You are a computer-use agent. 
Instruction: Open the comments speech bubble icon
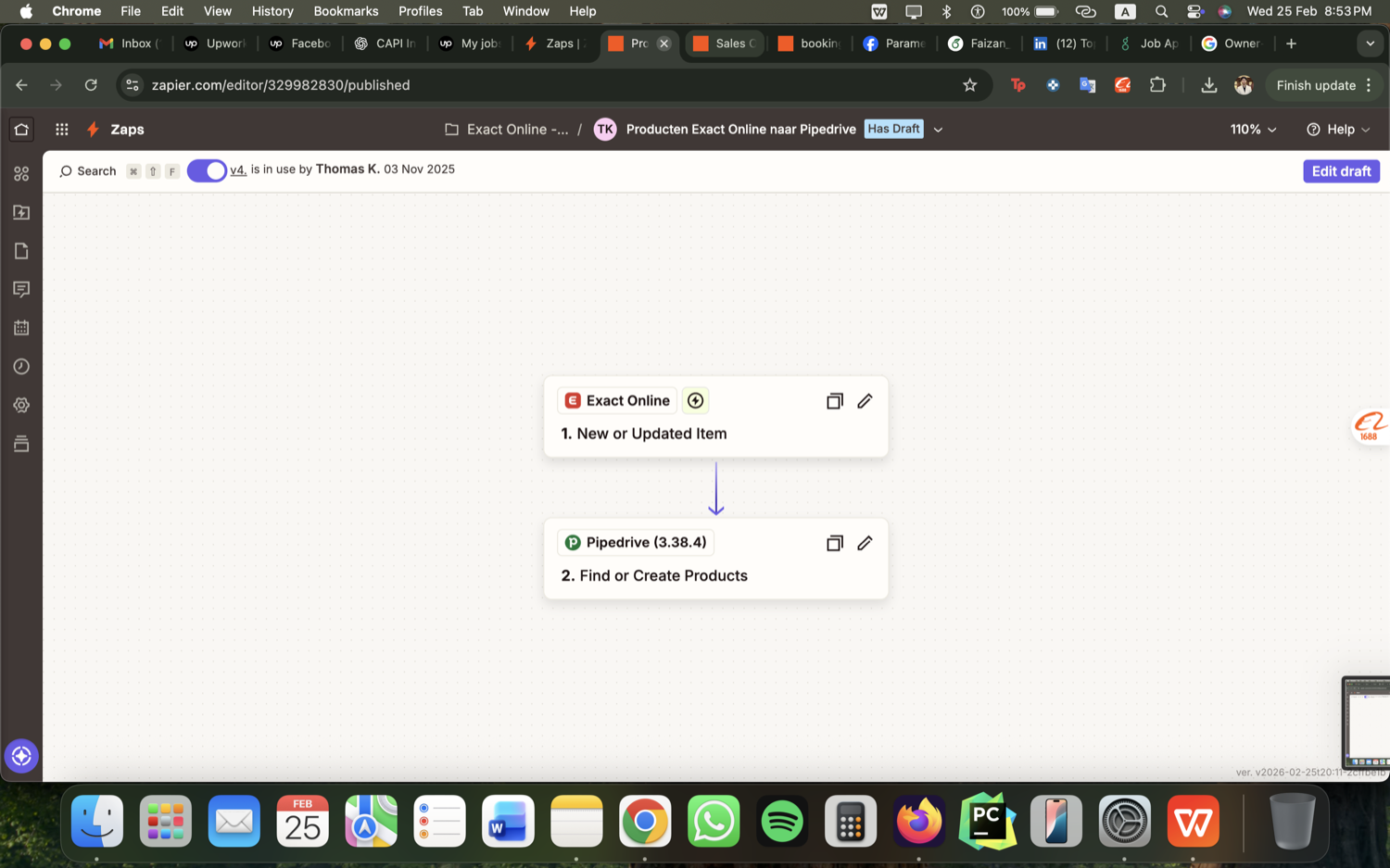click(x=21, y=290)
